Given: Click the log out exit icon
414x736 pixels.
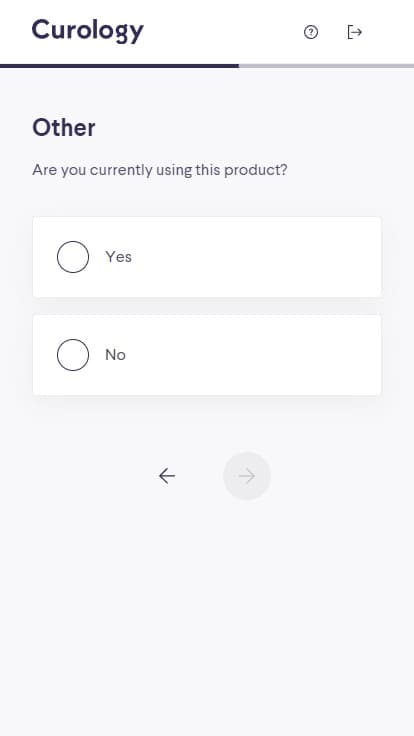Looking at the screenshot, I should click(354, 32).
